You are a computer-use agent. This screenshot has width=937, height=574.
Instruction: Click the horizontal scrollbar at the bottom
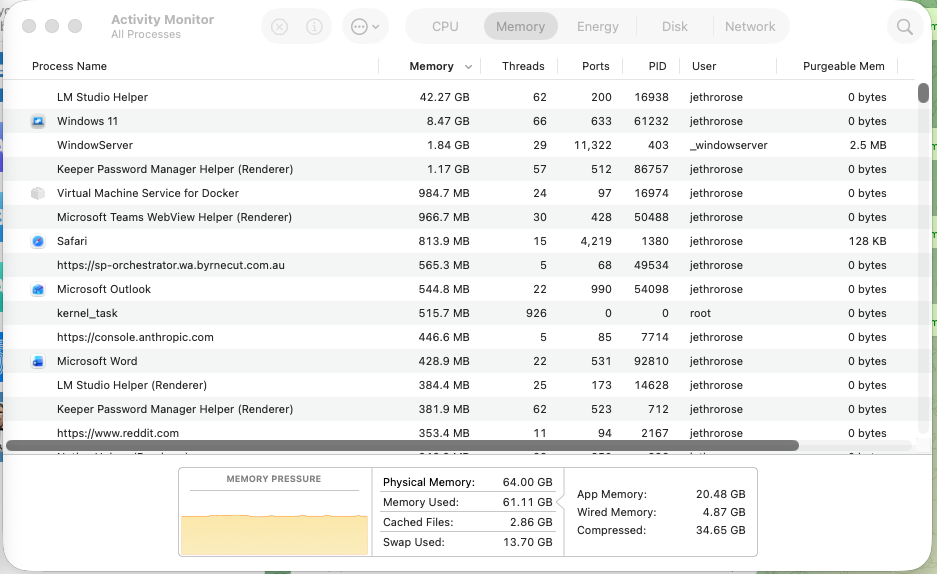click(402, 446)
